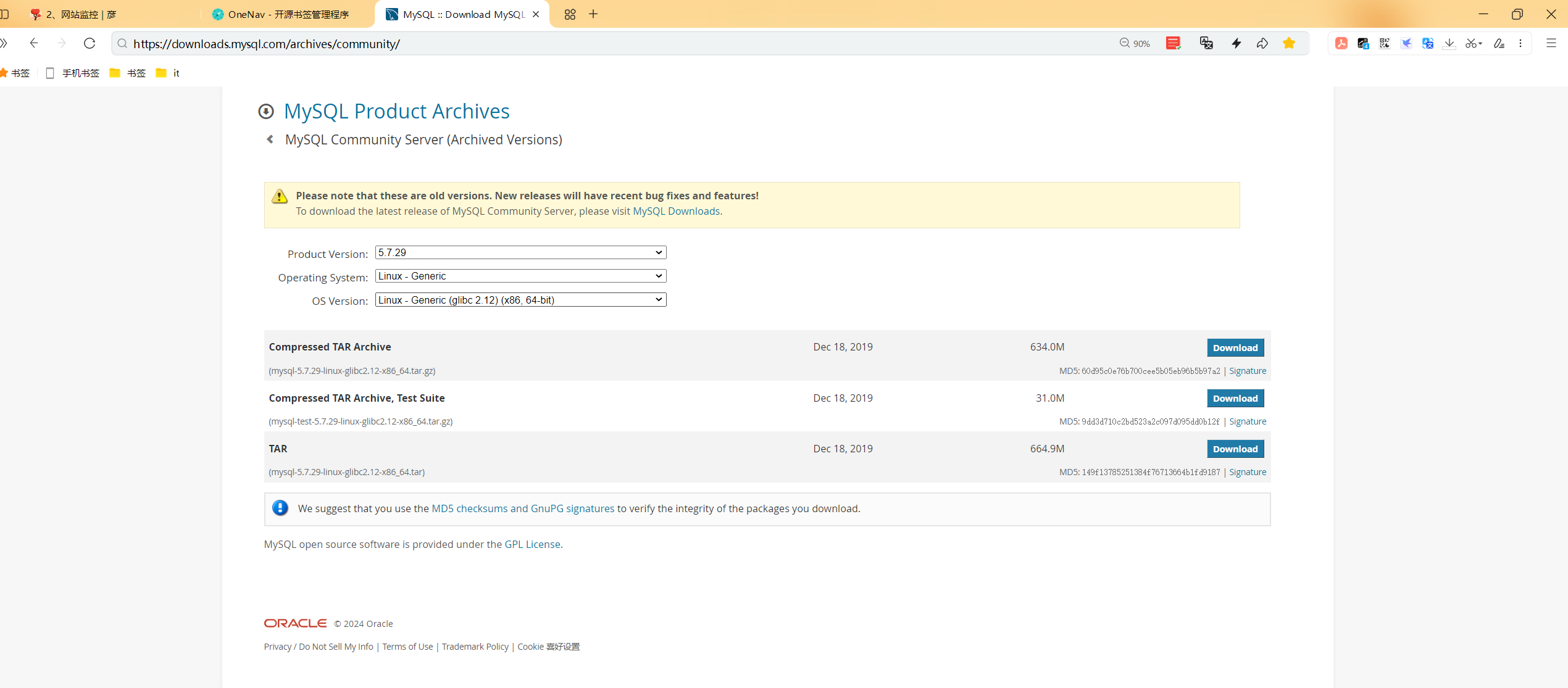Screen dimensions: 1568x688
Task: Open the hamburger browser menu
Action: (1551, 43)
